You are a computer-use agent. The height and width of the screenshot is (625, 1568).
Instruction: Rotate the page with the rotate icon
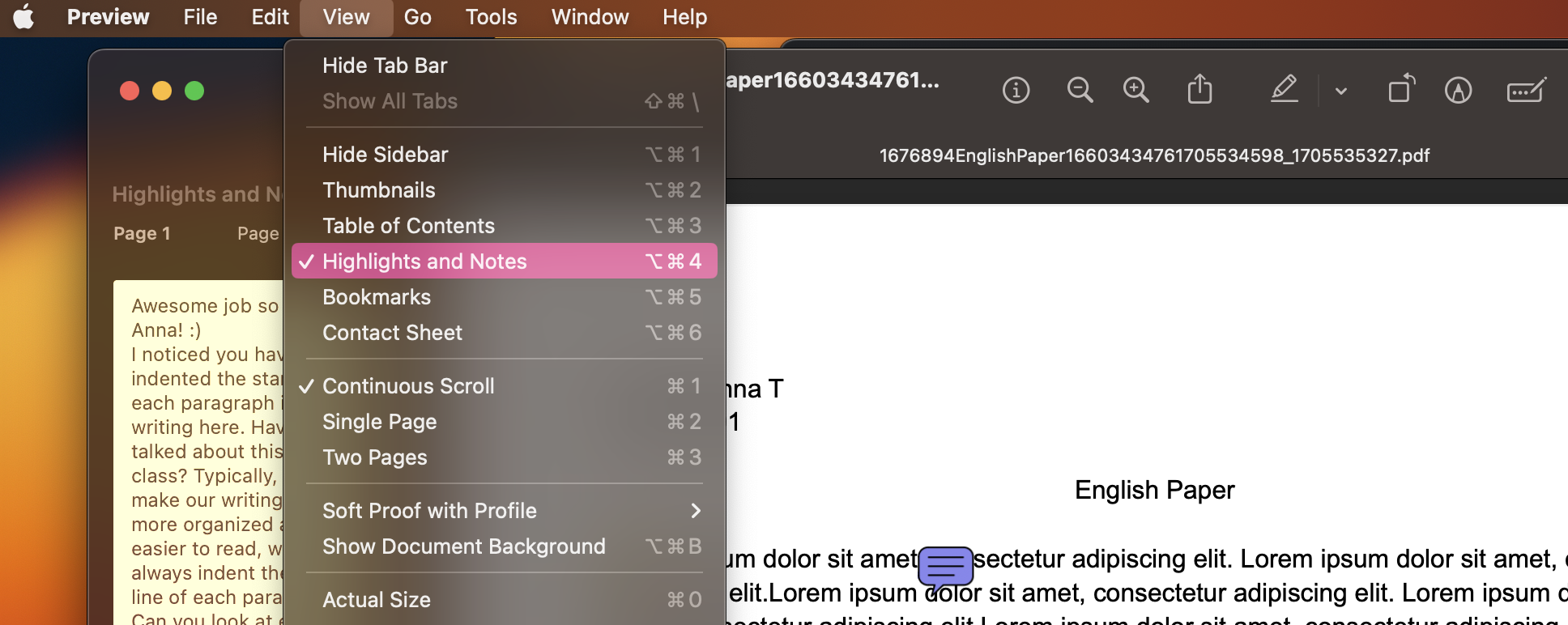click(1401, 89)
